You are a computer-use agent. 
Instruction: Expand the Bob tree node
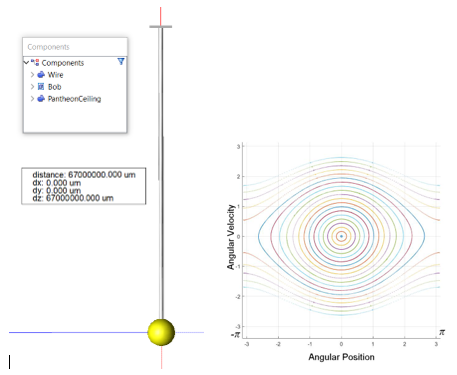pyautogui.click(x=32, y=87)
